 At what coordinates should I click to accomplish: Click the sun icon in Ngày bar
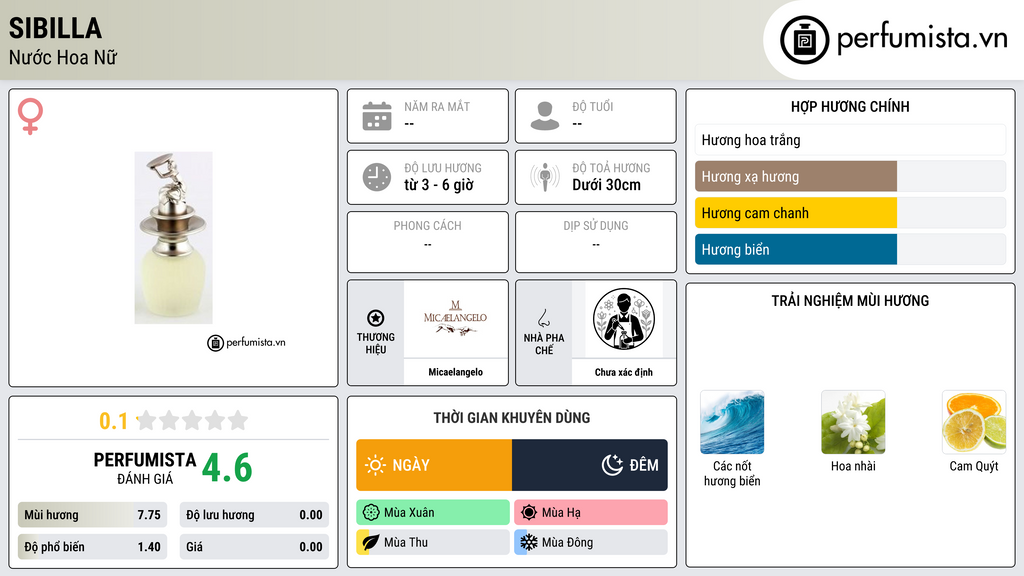[375, 465]
